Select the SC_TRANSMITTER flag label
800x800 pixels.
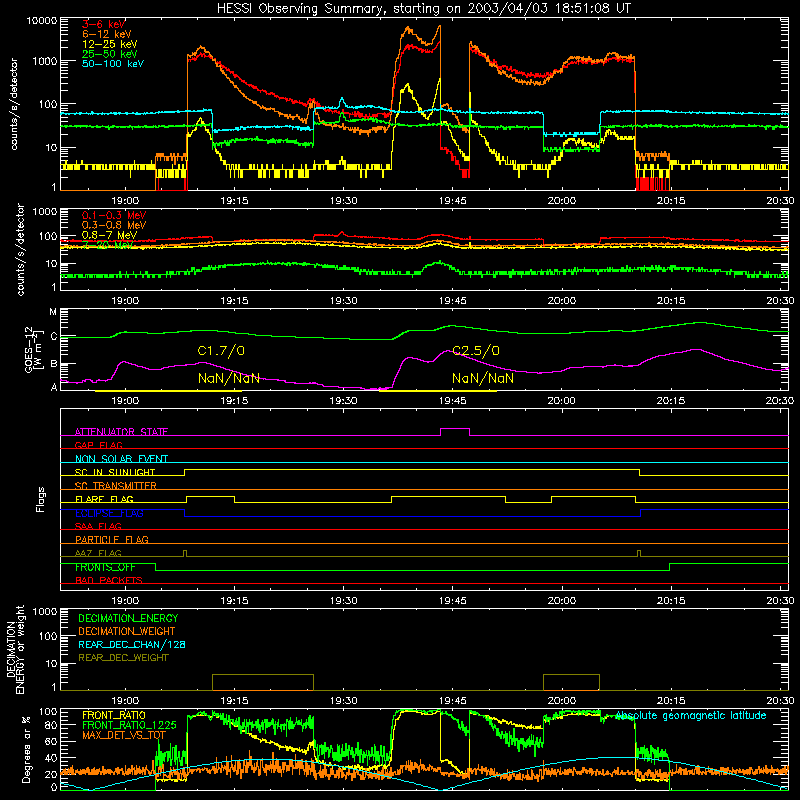(115, 486)
